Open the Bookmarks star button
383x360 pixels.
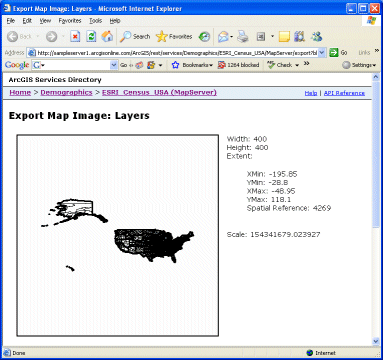coord(192,65)
